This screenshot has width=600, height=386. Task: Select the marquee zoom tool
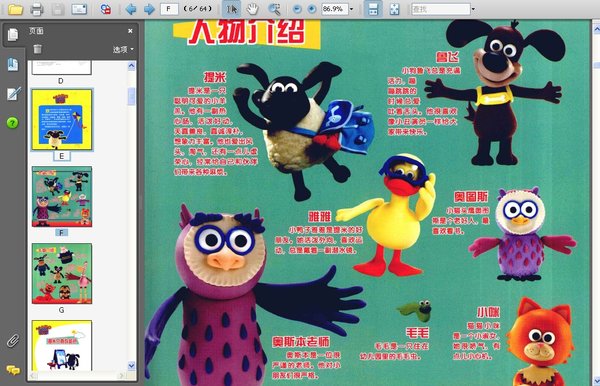tap(274, 9)
